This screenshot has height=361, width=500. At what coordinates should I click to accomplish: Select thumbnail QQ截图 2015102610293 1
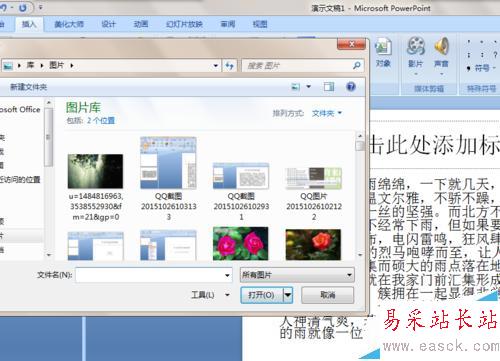coord(241,176)
